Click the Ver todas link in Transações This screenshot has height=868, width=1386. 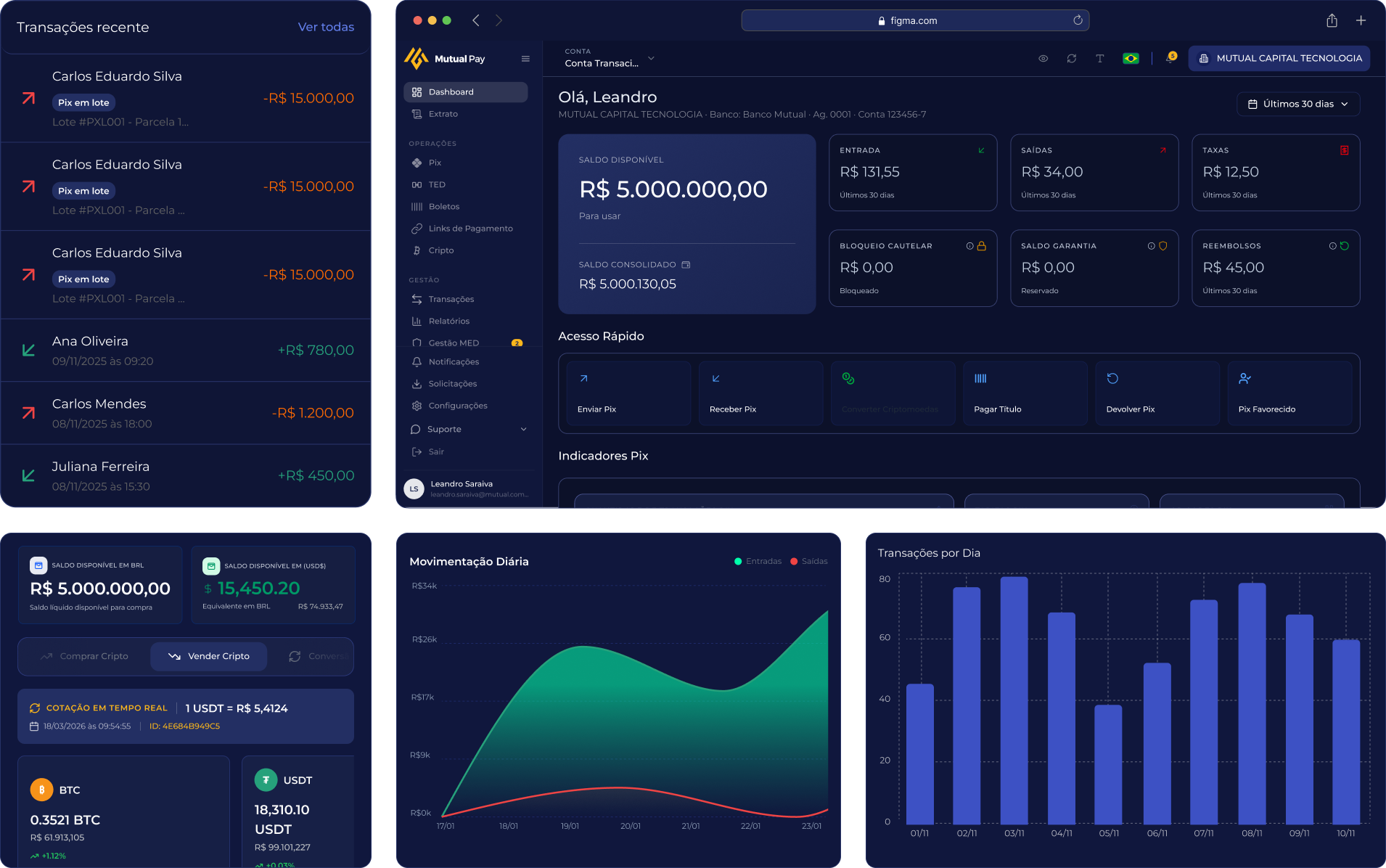pyautogui.click(x=326, y=27)
